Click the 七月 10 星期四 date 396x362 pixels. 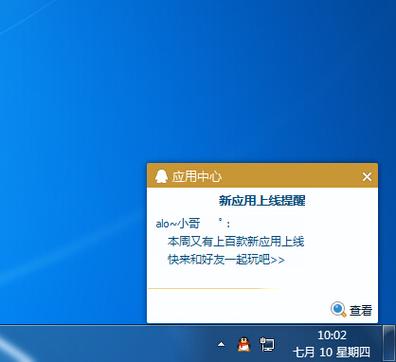332,352
